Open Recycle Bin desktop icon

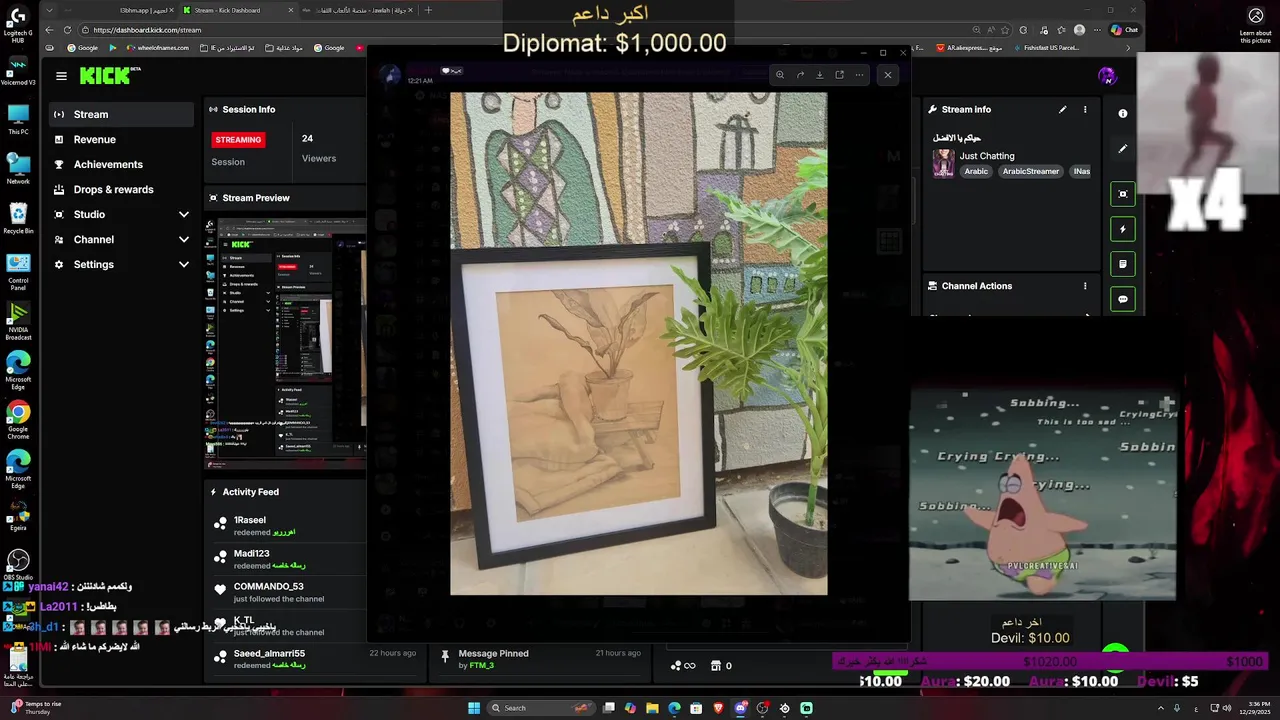tap(18, 219)
